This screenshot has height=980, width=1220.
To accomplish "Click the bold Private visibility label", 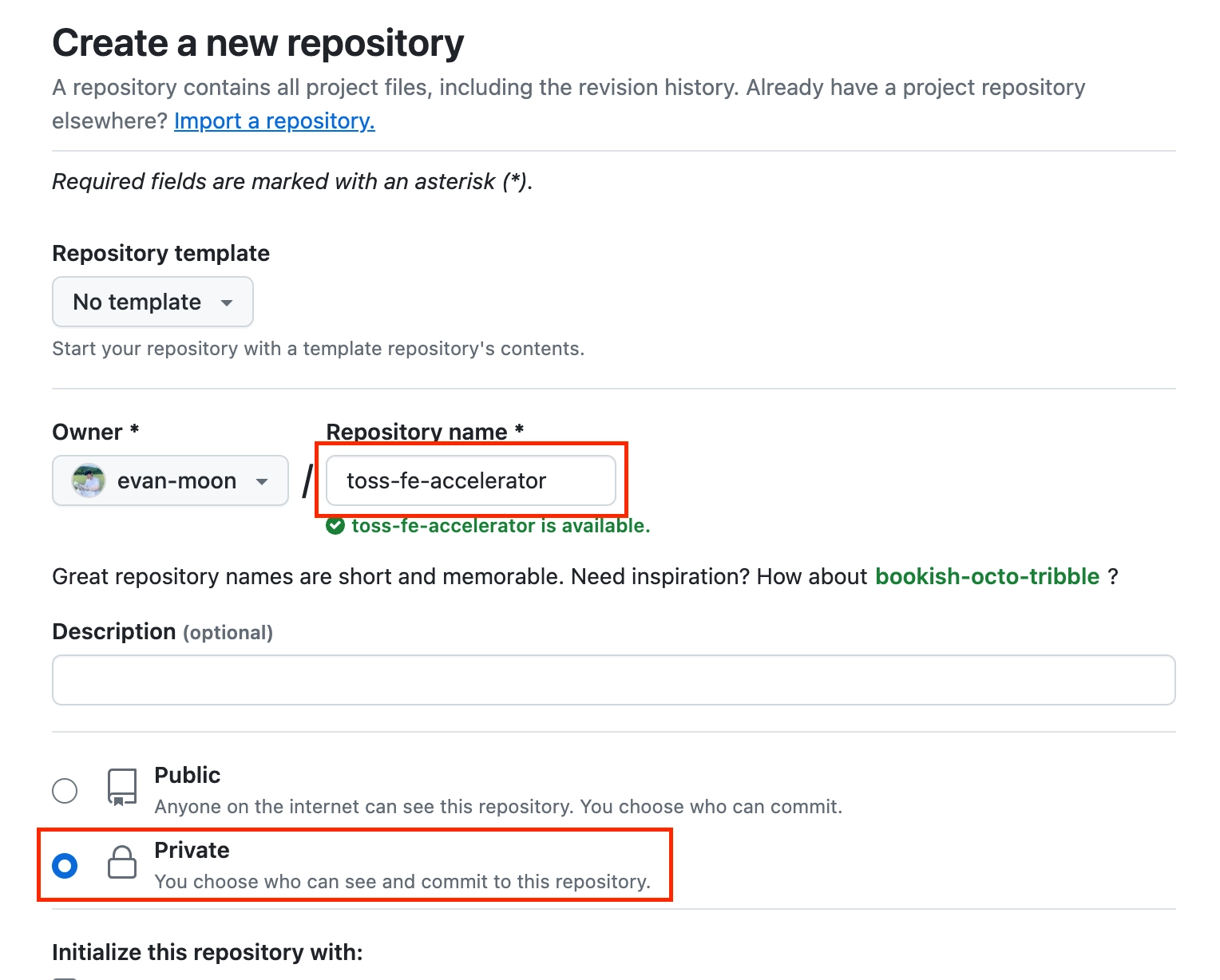I will click(x=192, y=850).
